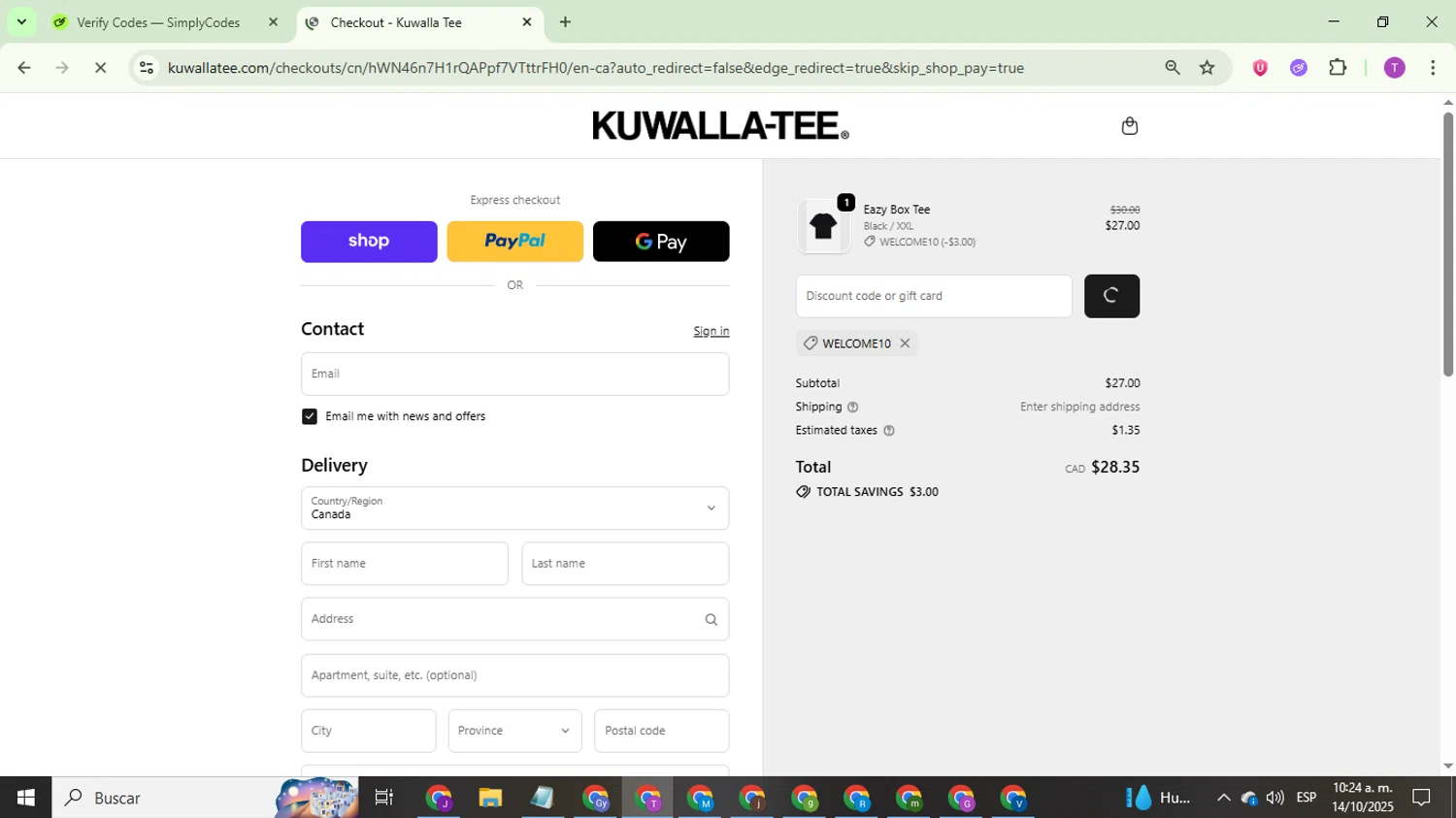
Task: Click the Sign in link
Action: point(711,331)
